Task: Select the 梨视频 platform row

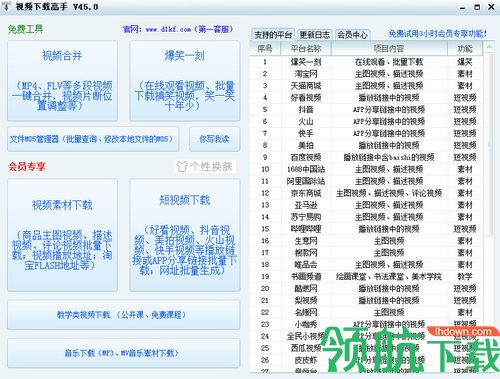Action: tap(366, 300)
